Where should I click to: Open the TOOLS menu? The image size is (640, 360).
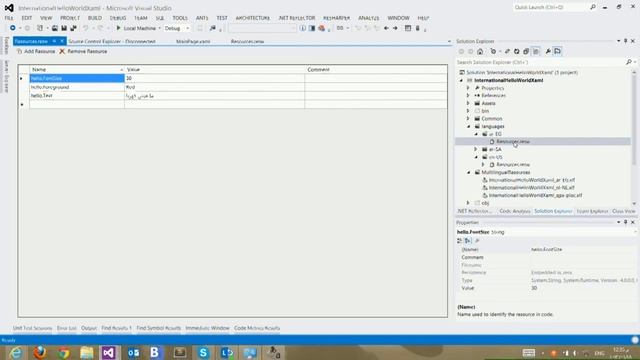point(180,18)
